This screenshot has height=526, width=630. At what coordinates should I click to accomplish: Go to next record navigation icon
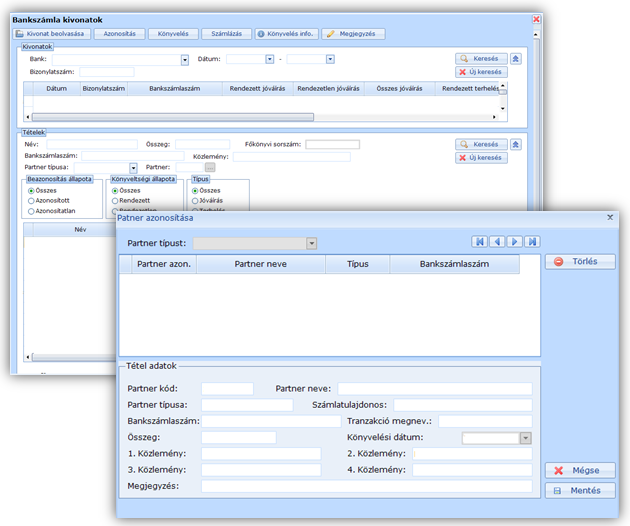515,242
